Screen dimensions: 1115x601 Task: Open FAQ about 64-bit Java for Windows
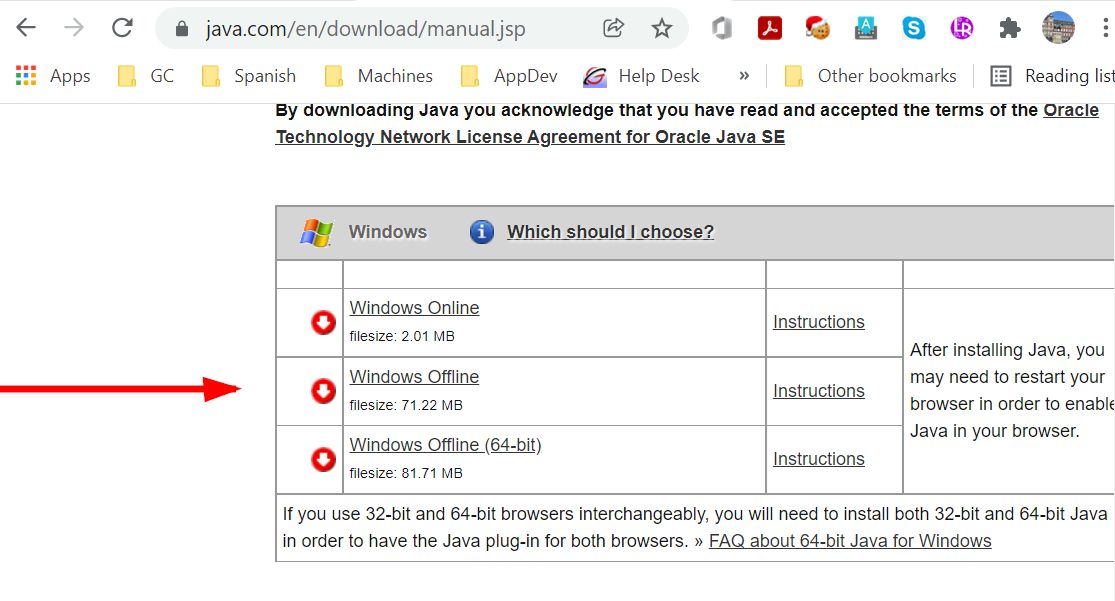850,541
